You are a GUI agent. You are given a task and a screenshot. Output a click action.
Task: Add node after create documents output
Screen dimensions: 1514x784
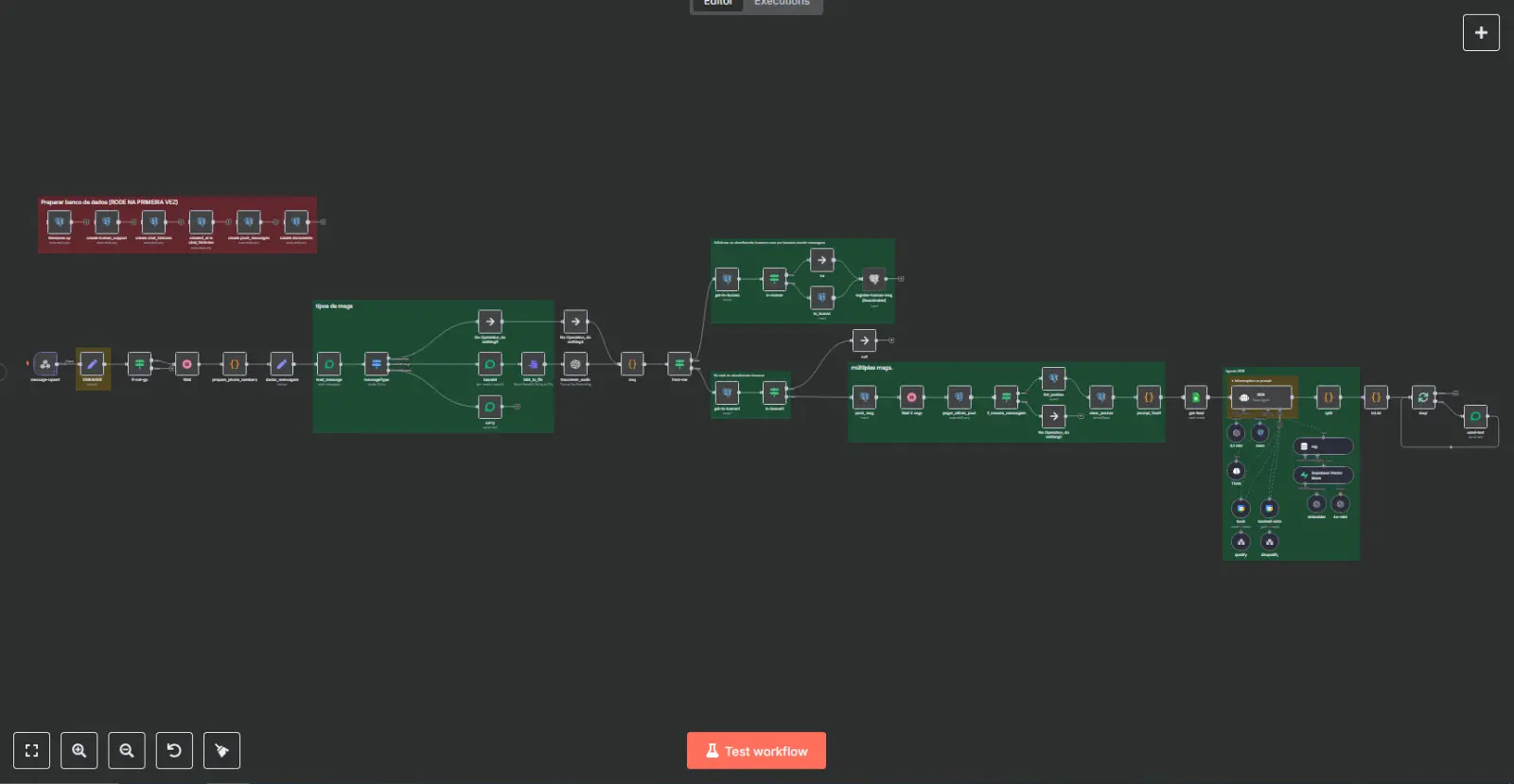323,222
